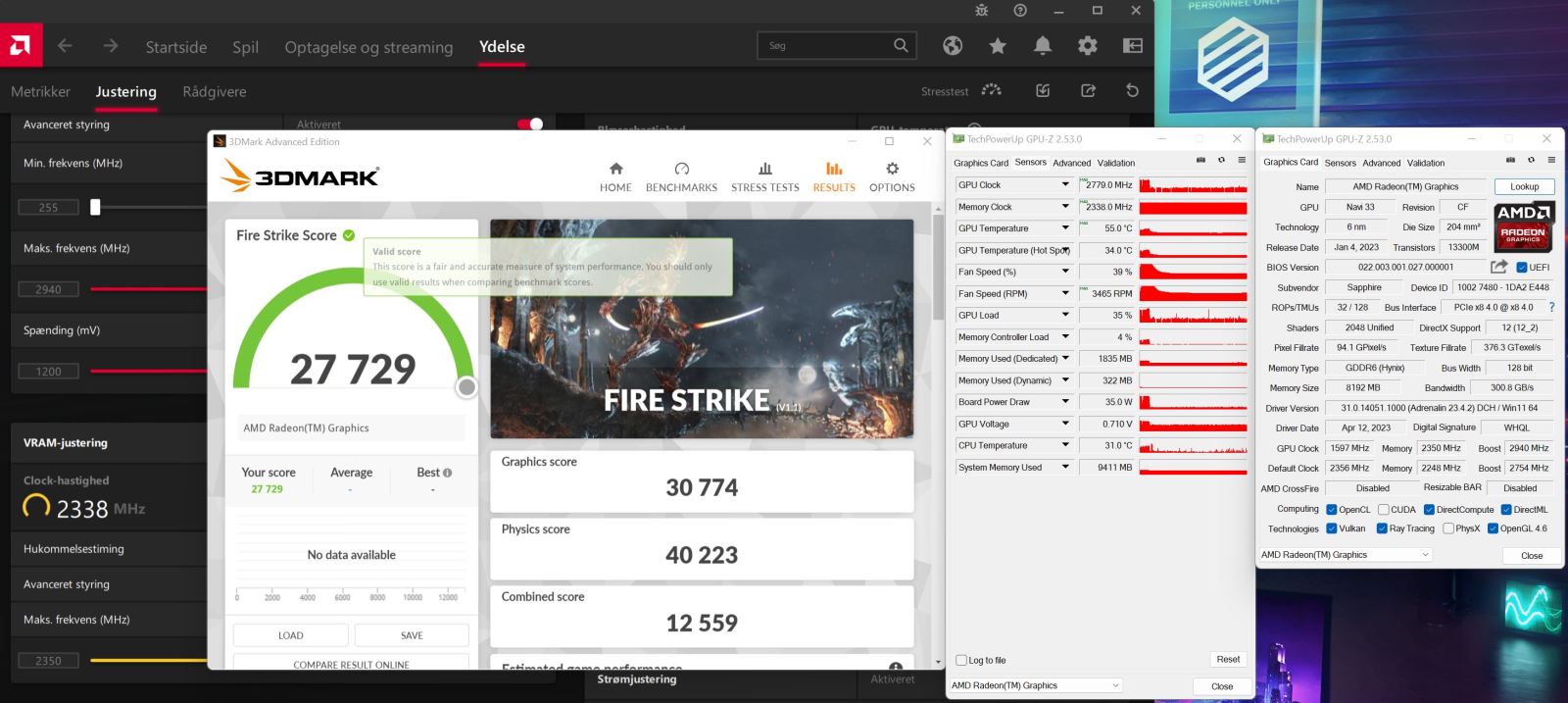The width and height of the screenshot is (1568, 703).
Task: Start the Stresstest gauge icon
Action: 992,90
